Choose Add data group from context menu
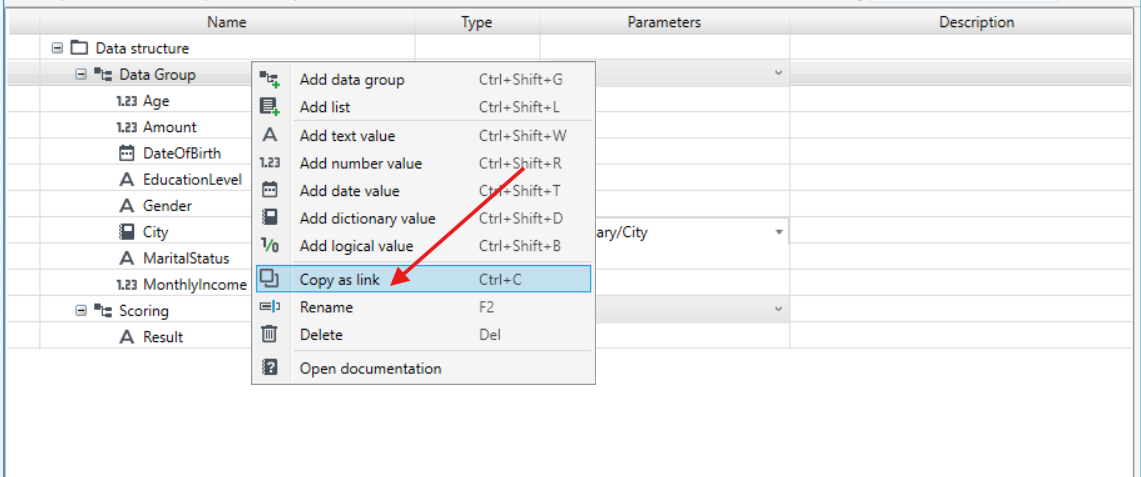Screen dimensions: 1141x477 424,79
